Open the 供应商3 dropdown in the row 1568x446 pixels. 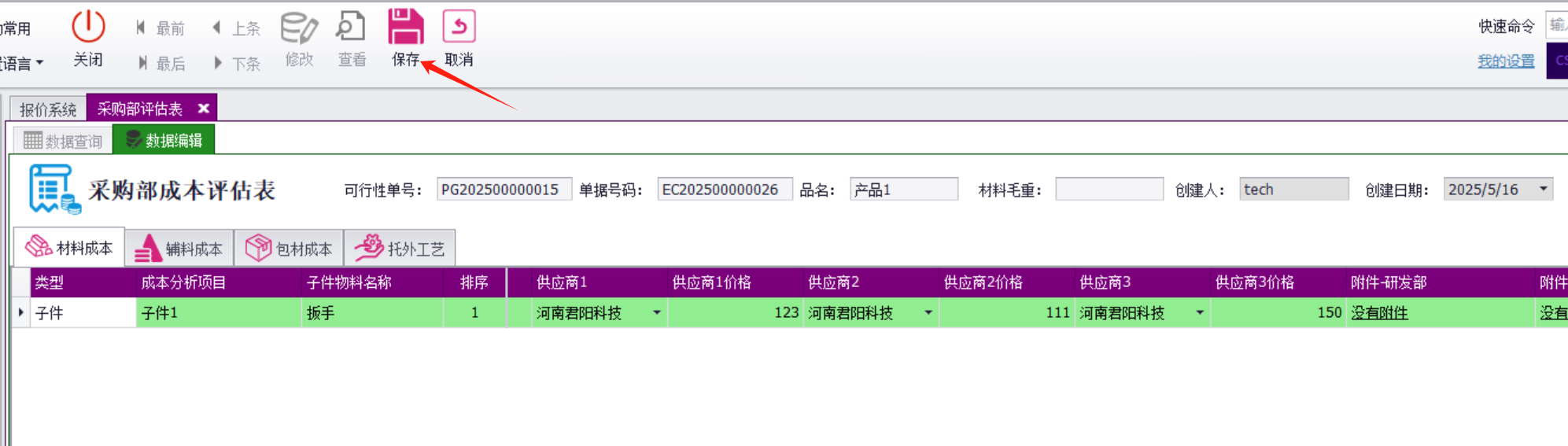tap(1200, 313)
